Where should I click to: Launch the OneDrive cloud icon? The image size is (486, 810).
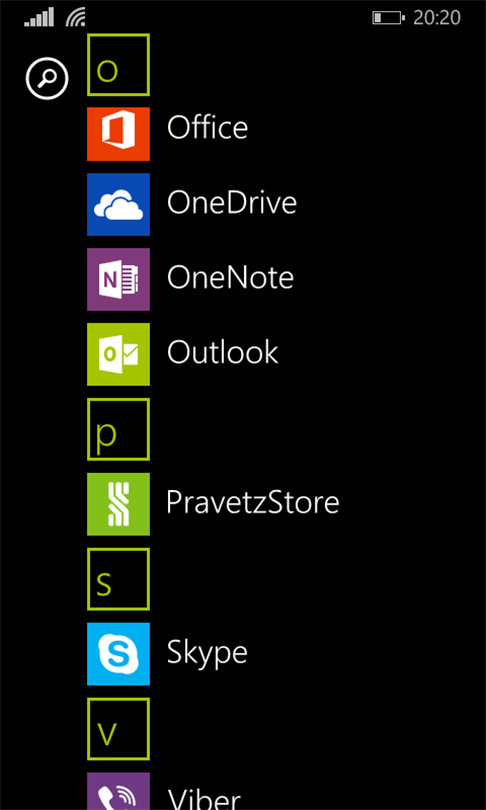118,205
